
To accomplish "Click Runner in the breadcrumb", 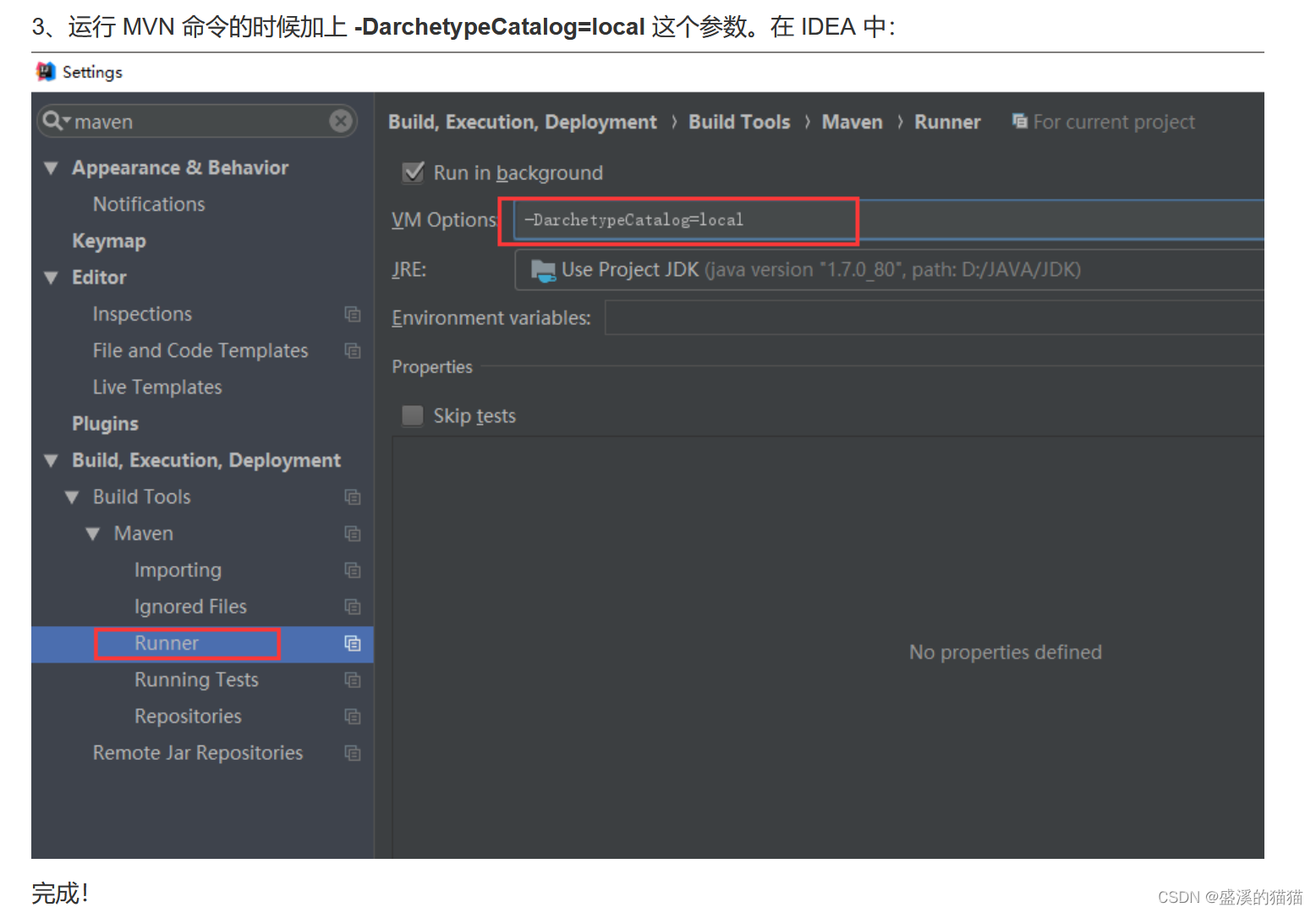I will pyautogui.click(x=947, y=122).
